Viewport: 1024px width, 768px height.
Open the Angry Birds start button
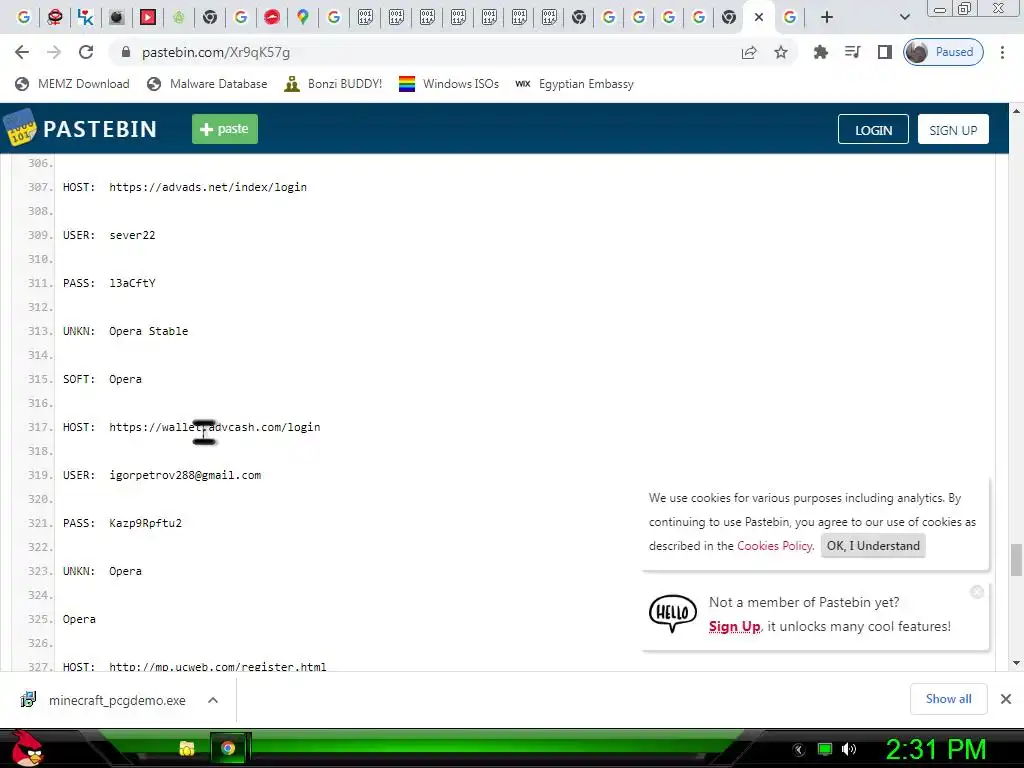click(26, 748)
